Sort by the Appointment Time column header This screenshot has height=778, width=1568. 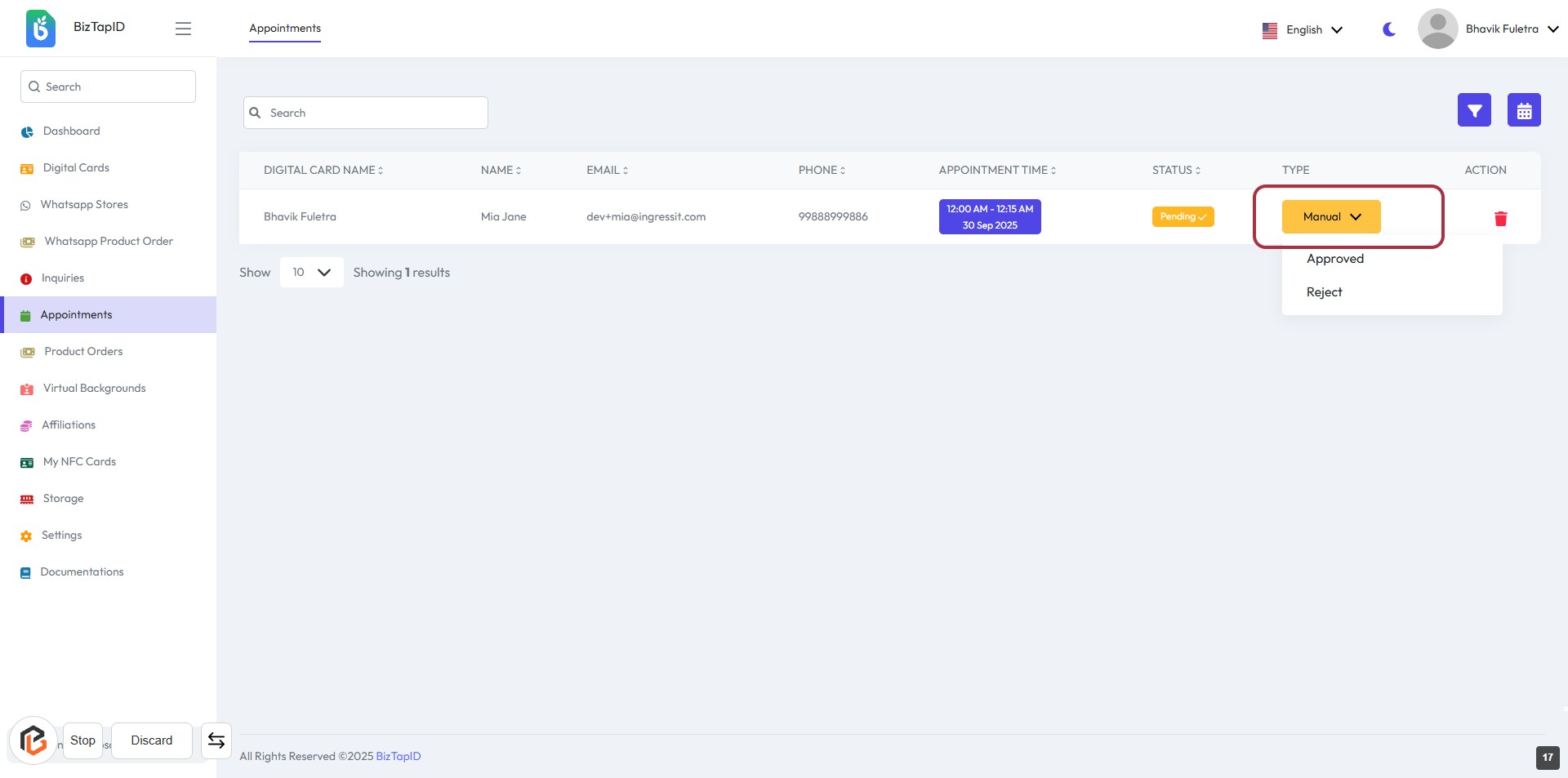click(996, 171)
